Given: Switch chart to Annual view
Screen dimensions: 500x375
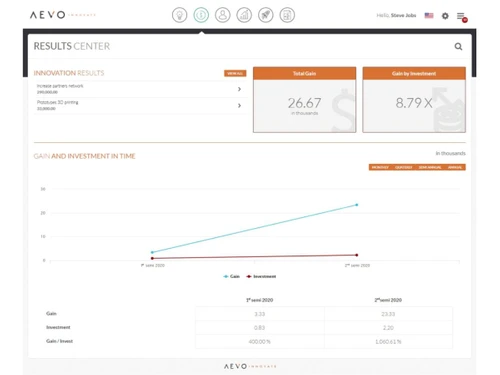Looking at the screenshot, I should [455, 167].
